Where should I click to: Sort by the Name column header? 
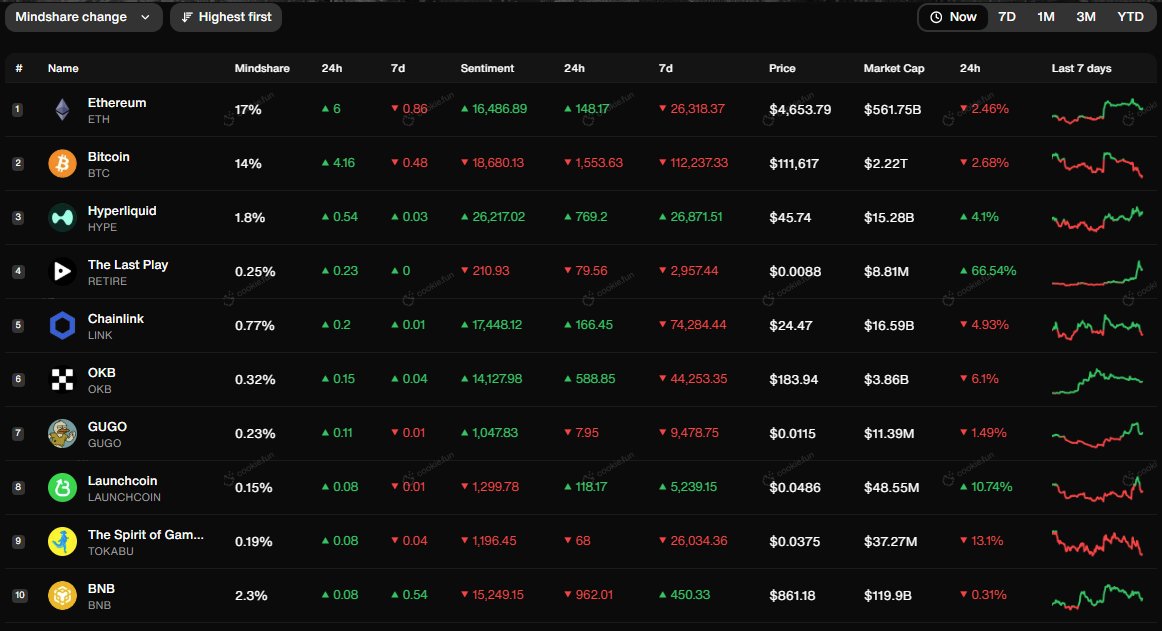click(x=63, y=68)
